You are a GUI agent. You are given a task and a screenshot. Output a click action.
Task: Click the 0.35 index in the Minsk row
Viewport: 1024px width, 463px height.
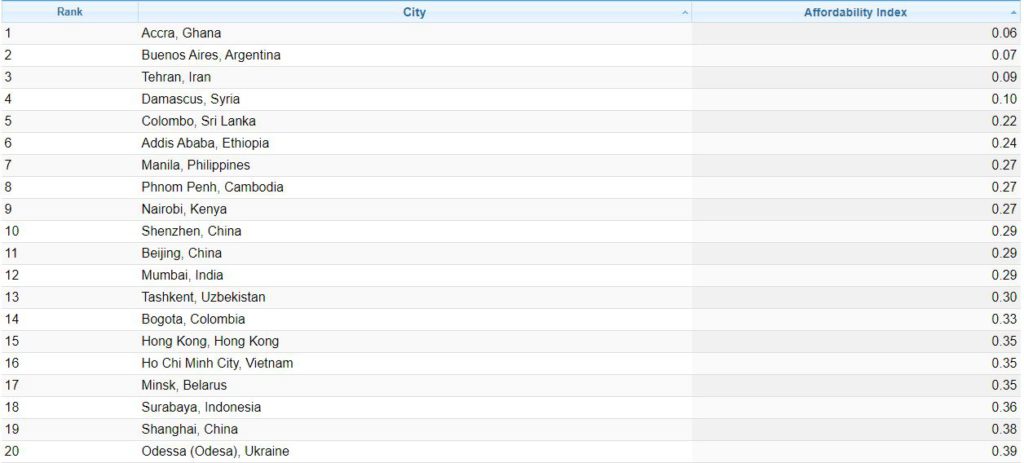click(x=1004, y=385)
